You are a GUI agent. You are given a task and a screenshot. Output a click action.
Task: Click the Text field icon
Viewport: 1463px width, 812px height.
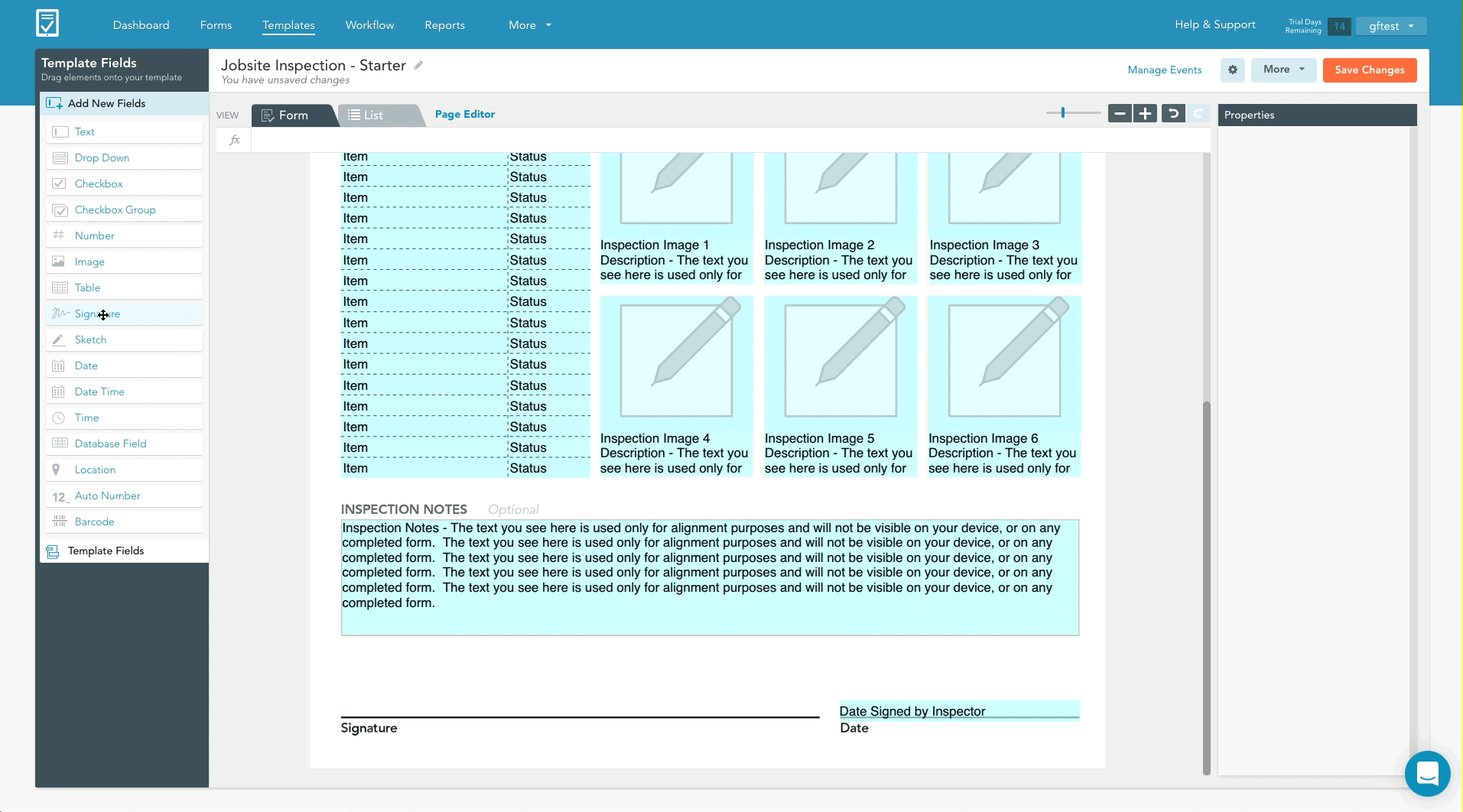pyautogui.click(x=60, y=132)
